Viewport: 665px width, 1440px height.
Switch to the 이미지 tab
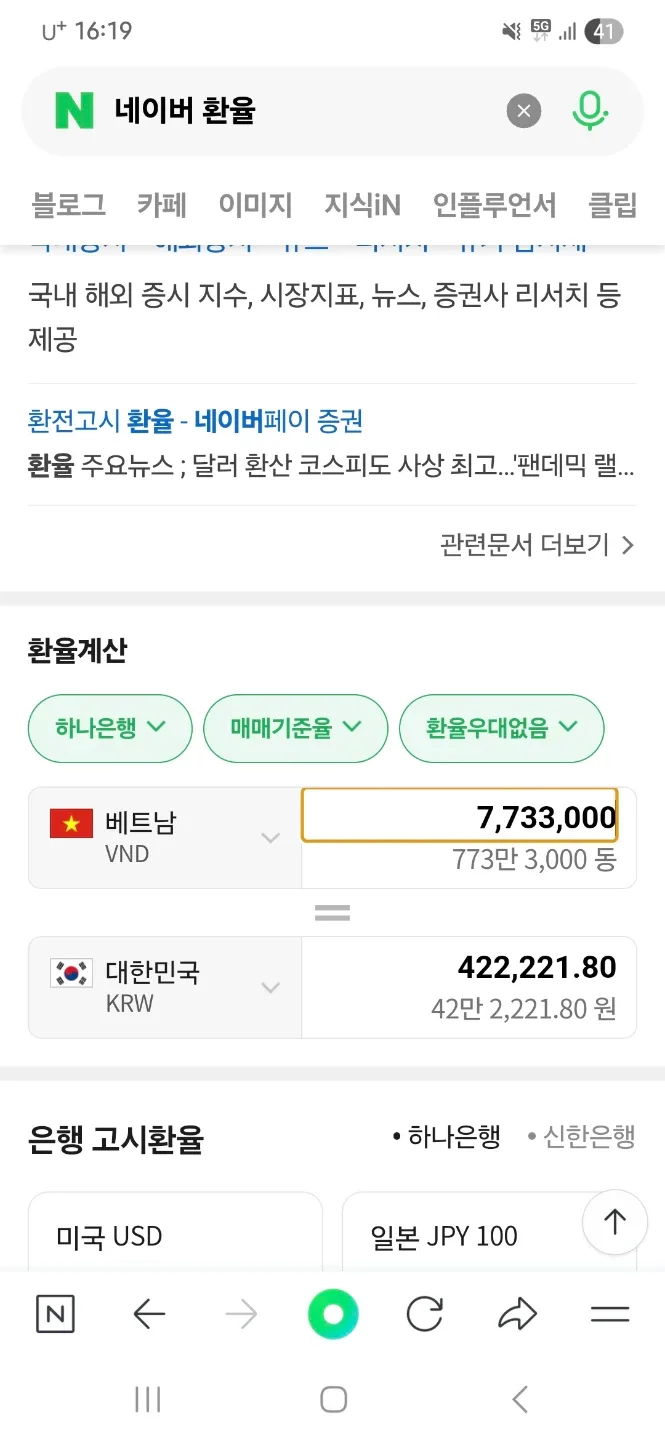tap(255, 205)
